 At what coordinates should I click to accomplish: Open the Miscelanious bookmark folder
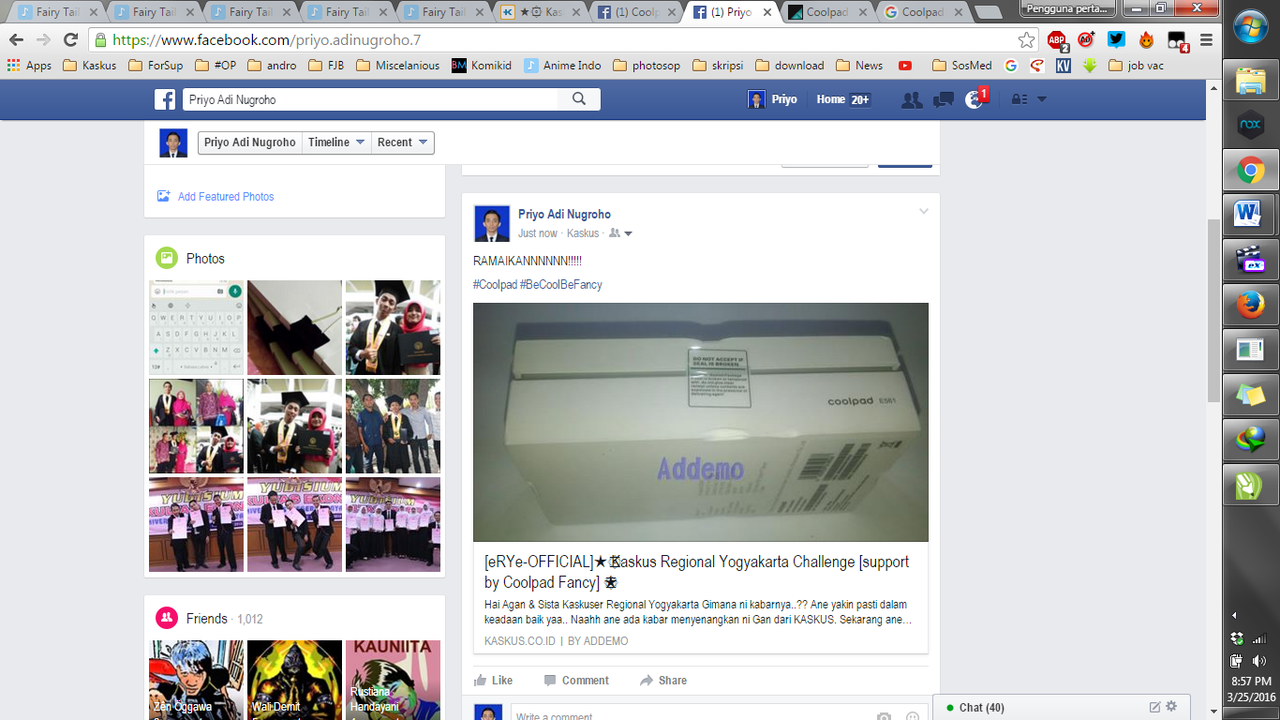(x=397, y=65)
